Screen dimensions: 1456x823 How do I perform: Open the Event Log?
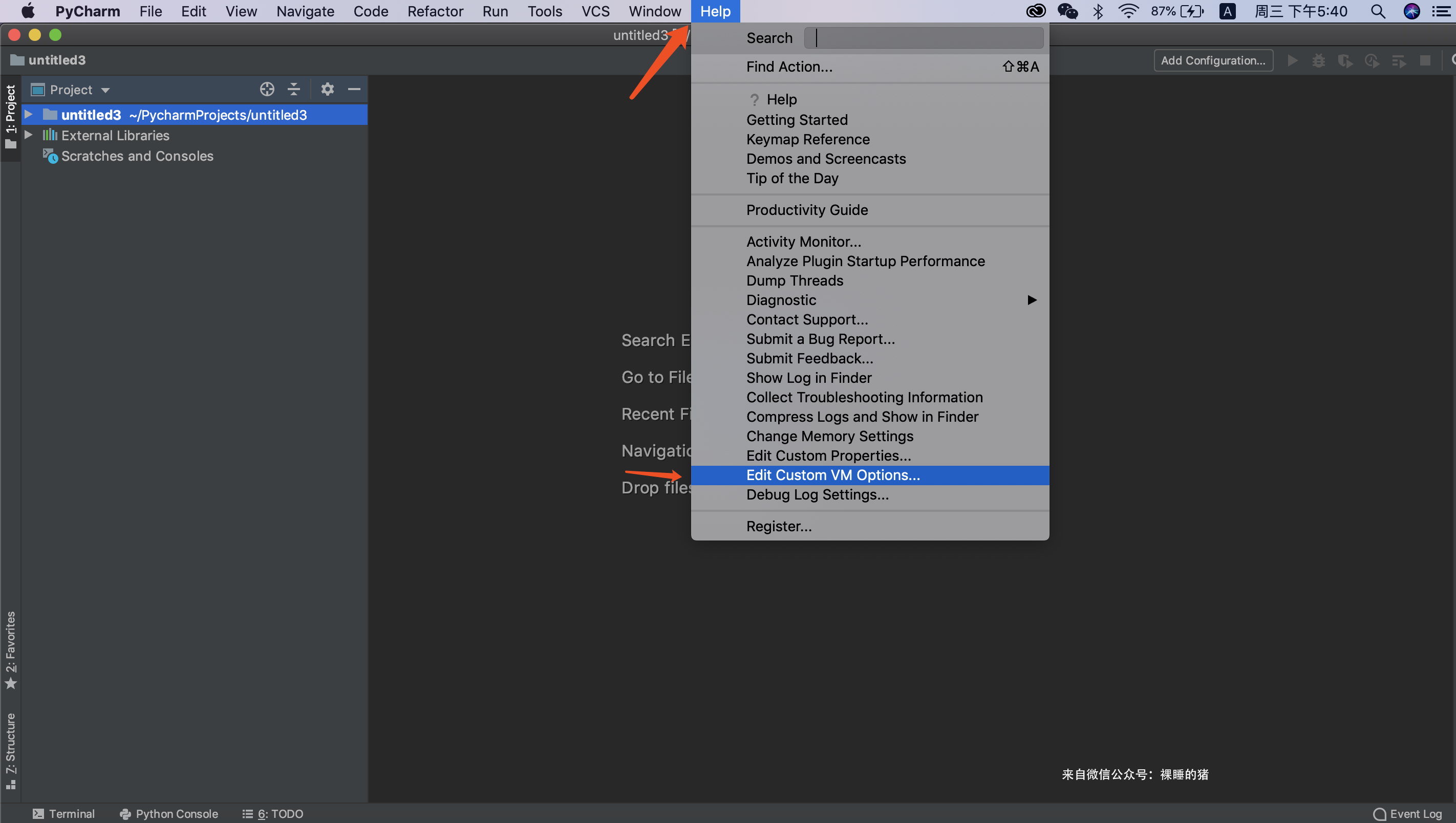coord(1407,813)
